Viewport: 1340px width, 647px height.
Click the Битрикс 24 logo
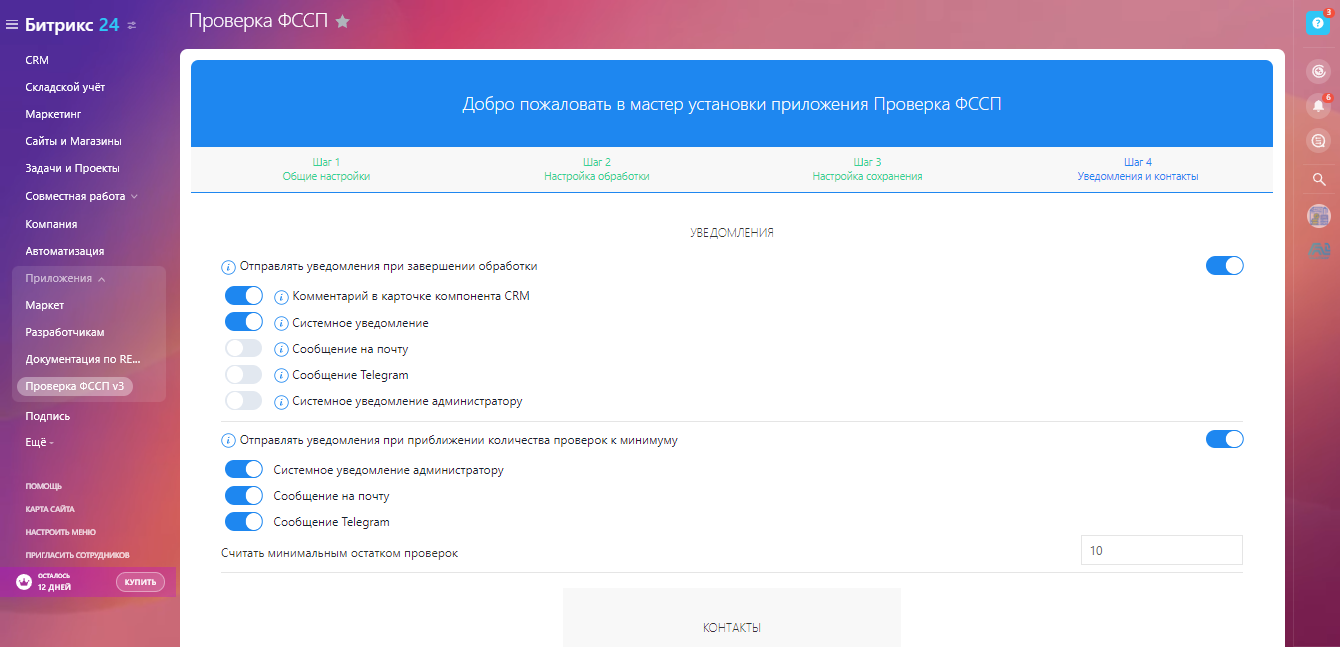[x=72, y=25]
